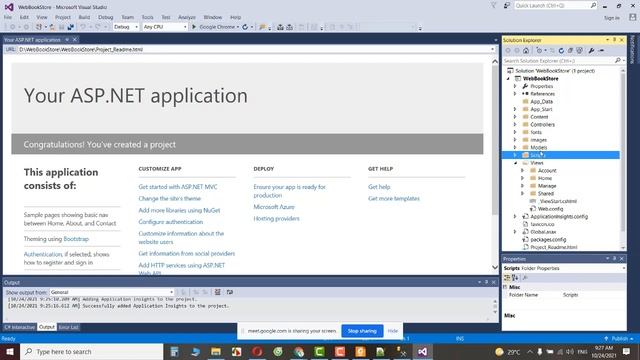Click Publish in the status bar
The width and height of the screenshot is (640, 360).
click(x=620, y=339)
